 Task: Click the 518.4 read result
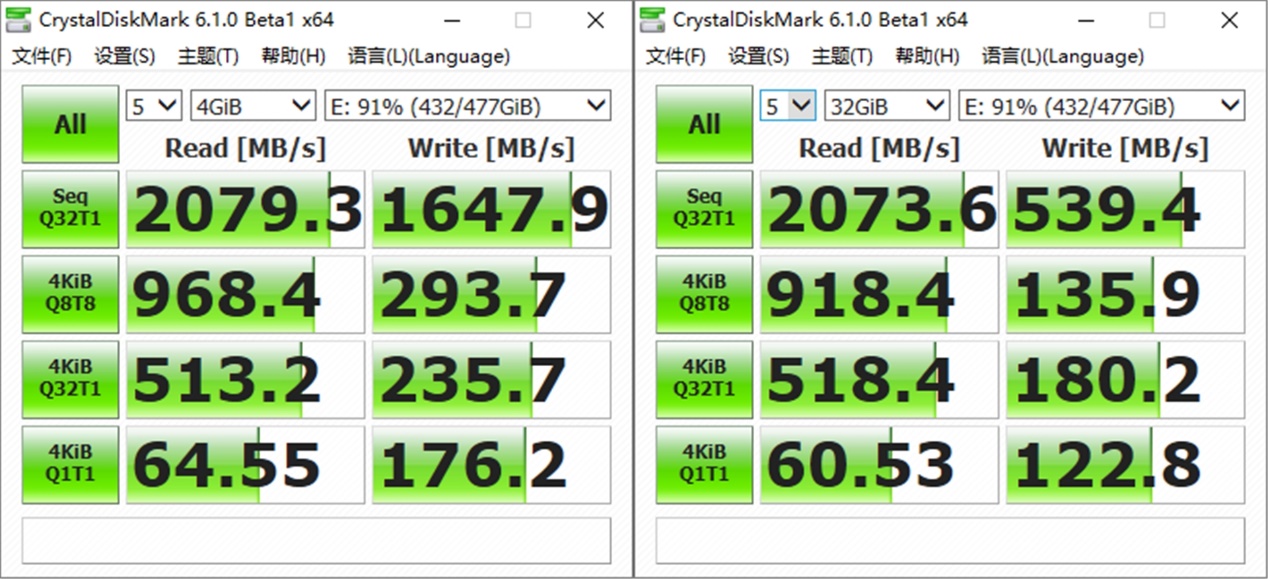[879, 379]
